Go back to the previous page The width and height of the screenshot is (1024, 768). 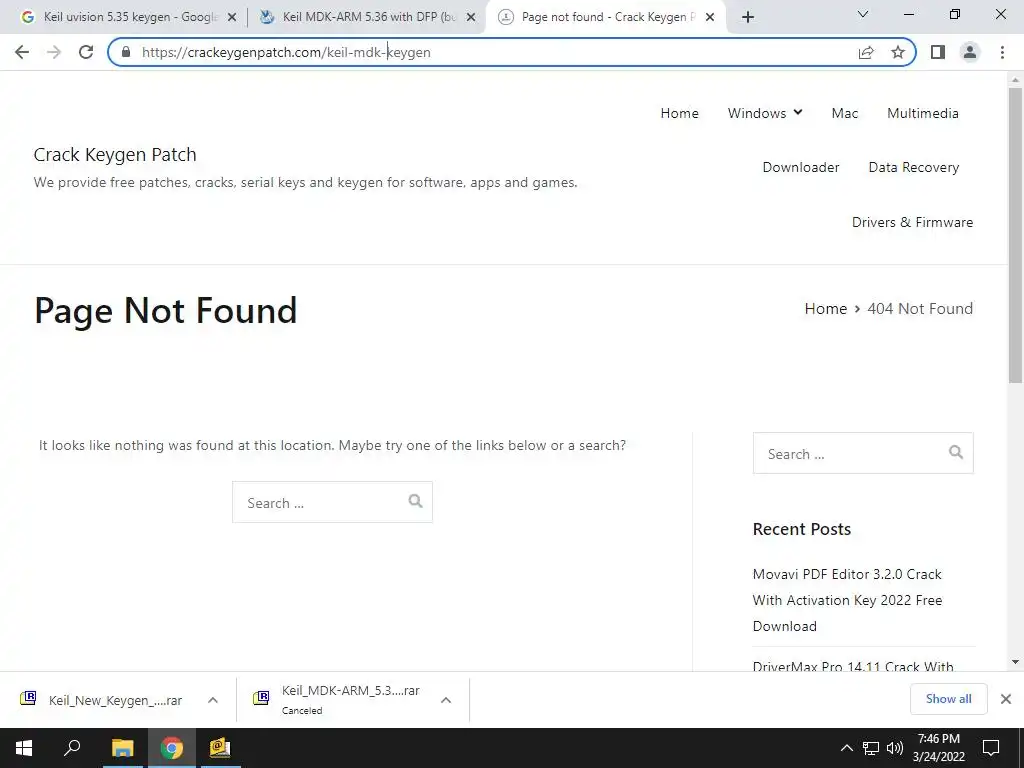22,52
